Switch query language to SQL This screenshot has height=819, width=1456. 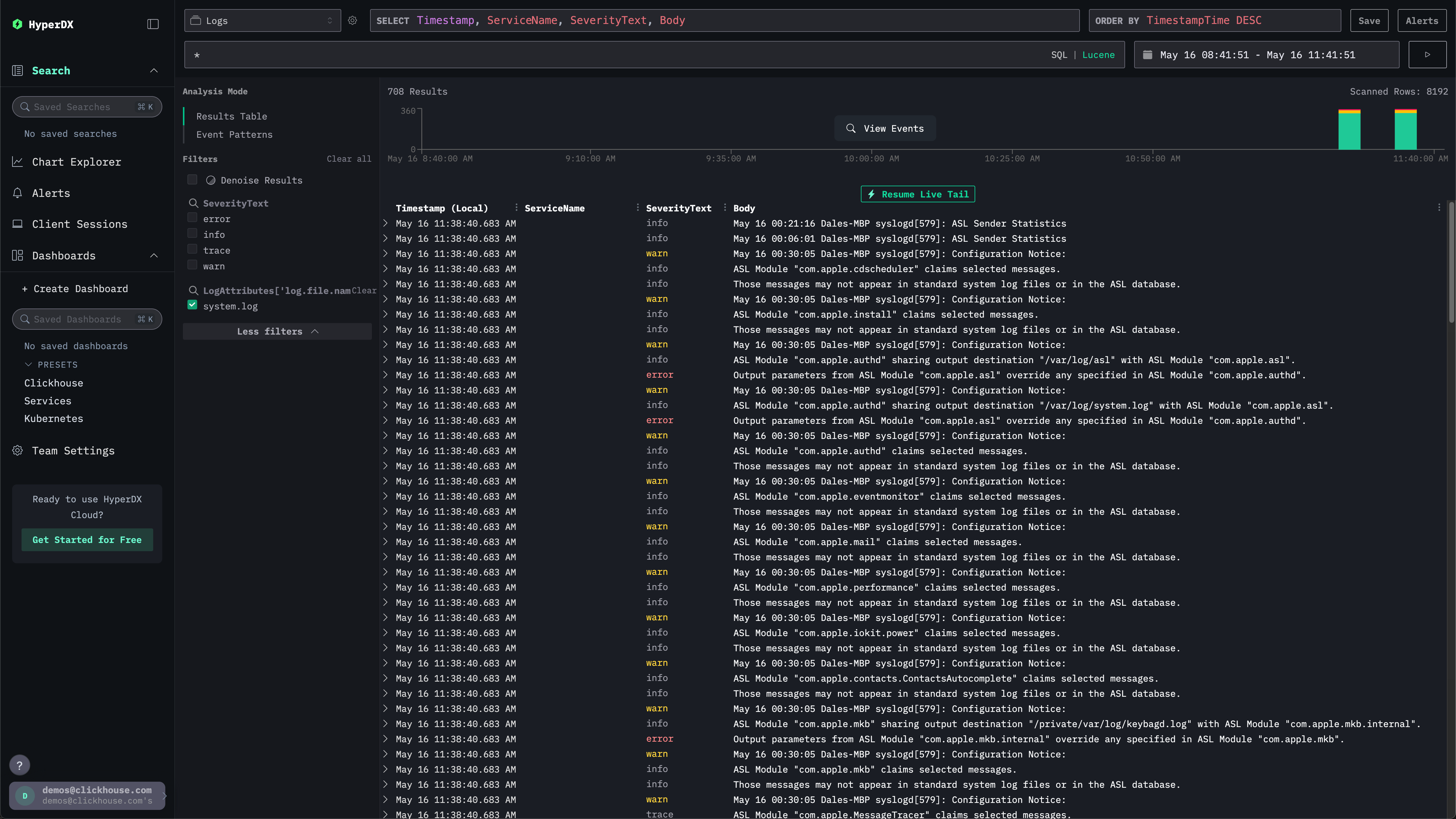(1059, 55)
